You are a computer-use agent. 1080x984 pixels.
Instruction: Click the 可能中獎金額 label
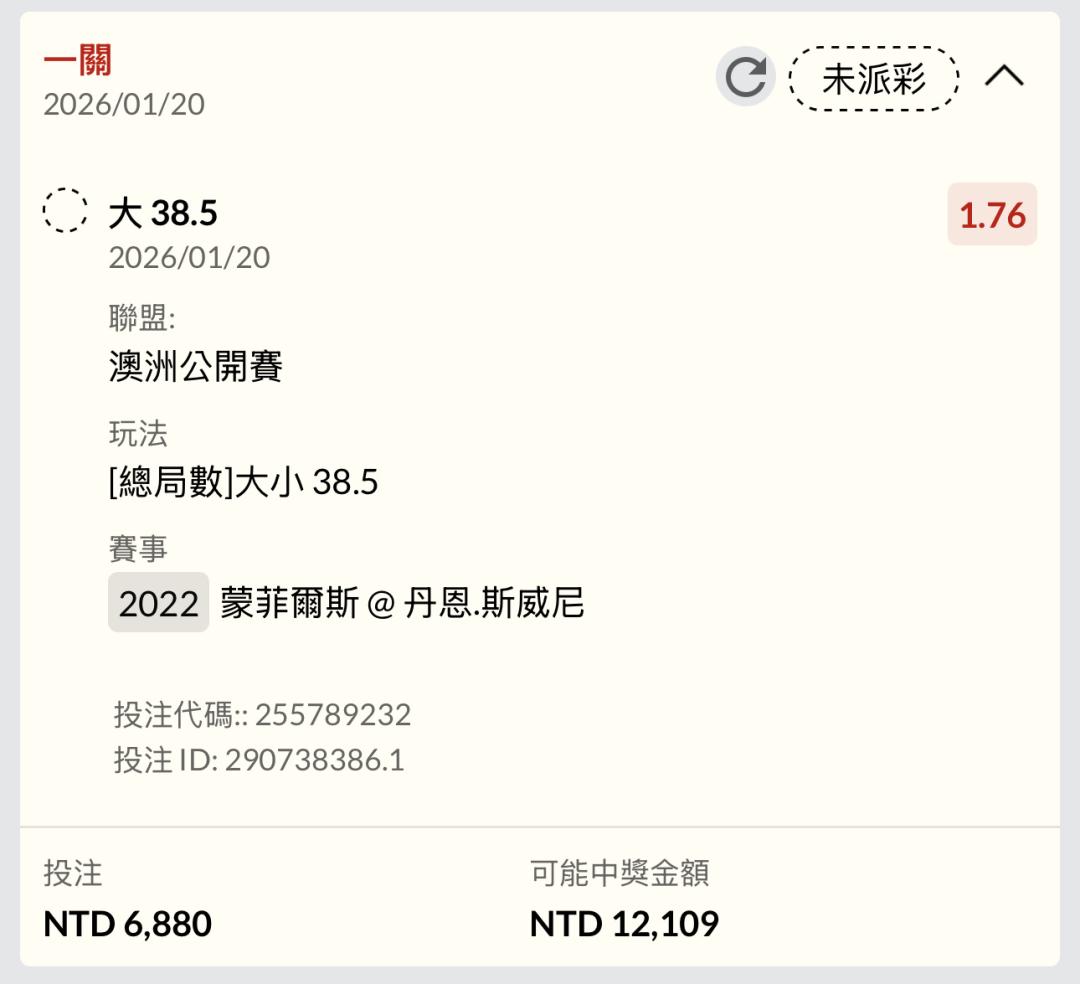click(x=619, y=873)
